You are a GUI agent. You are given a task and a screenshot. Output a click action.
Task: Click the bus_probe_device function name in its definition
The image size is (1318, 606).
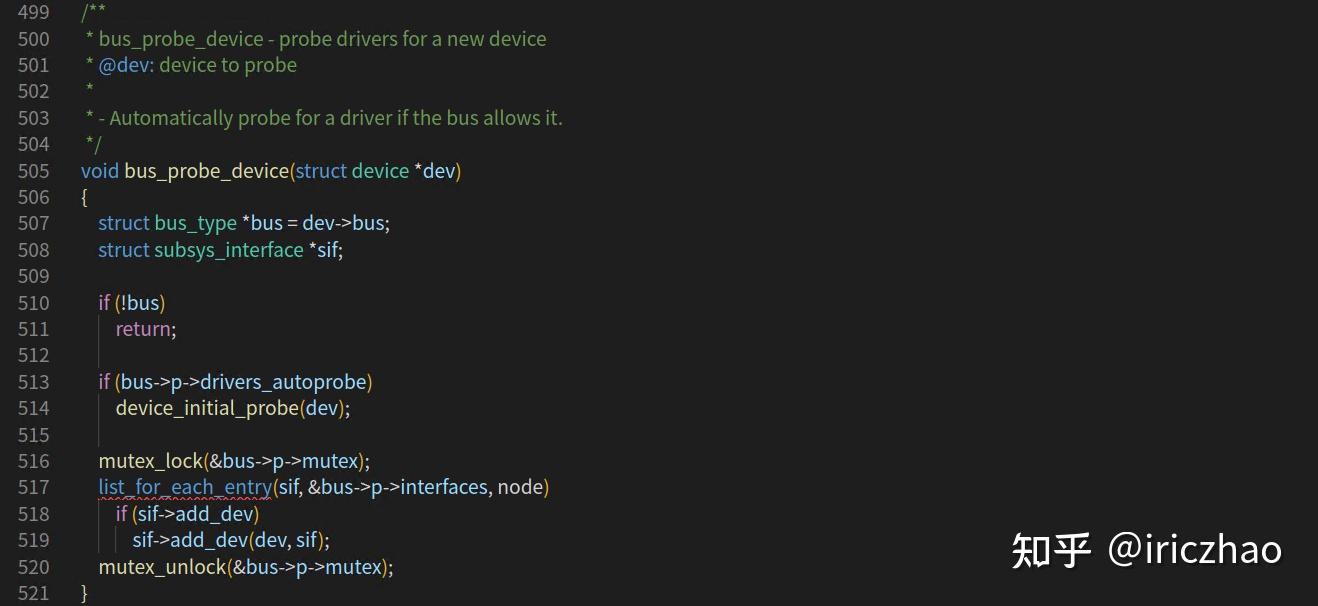click(x=206, y=171)
